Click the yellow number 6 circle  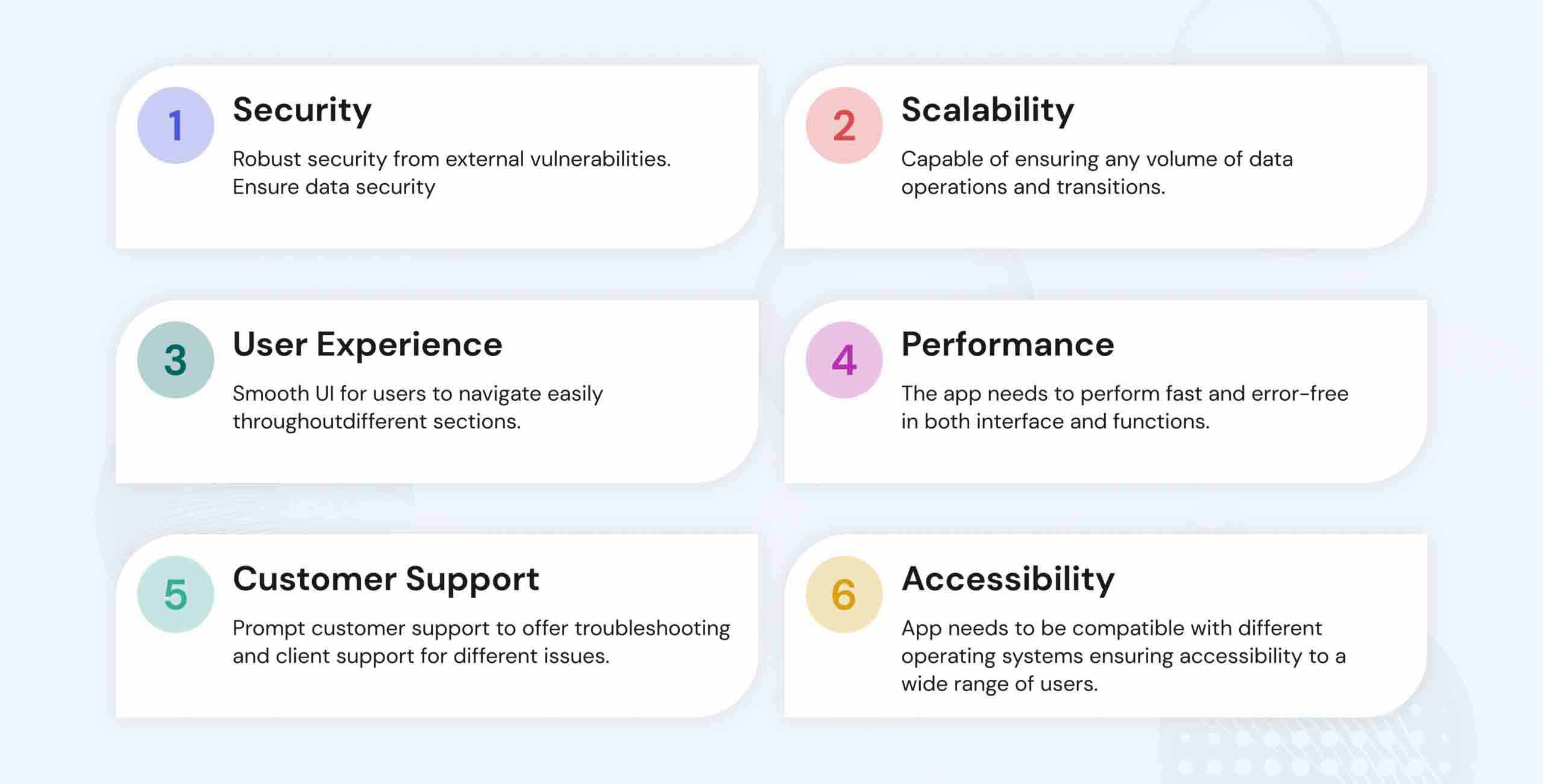(x=844, y=594)
